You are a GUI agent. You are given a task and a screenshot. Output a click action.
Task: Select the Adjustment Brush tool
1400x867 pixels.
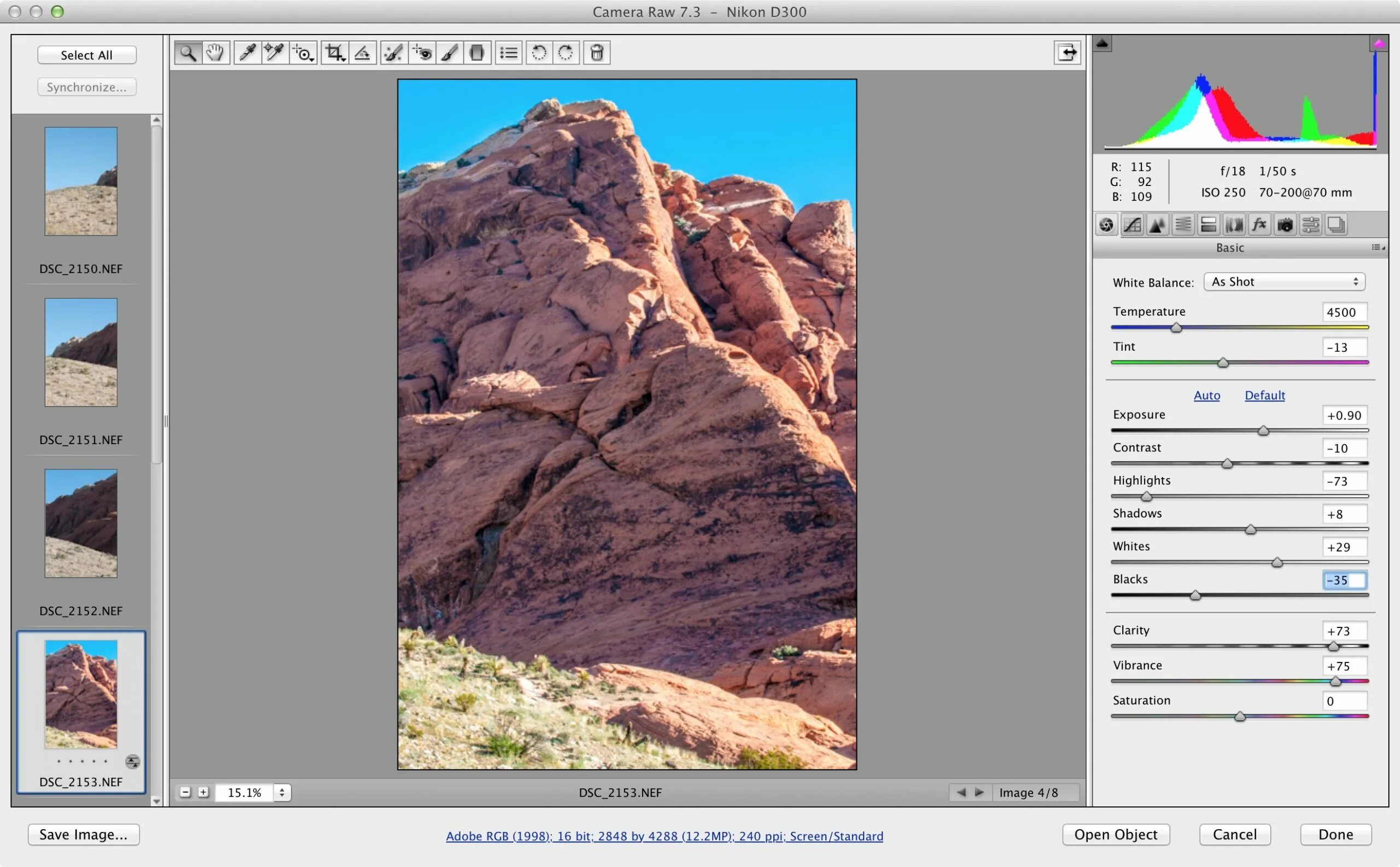[x=450, y=53]
